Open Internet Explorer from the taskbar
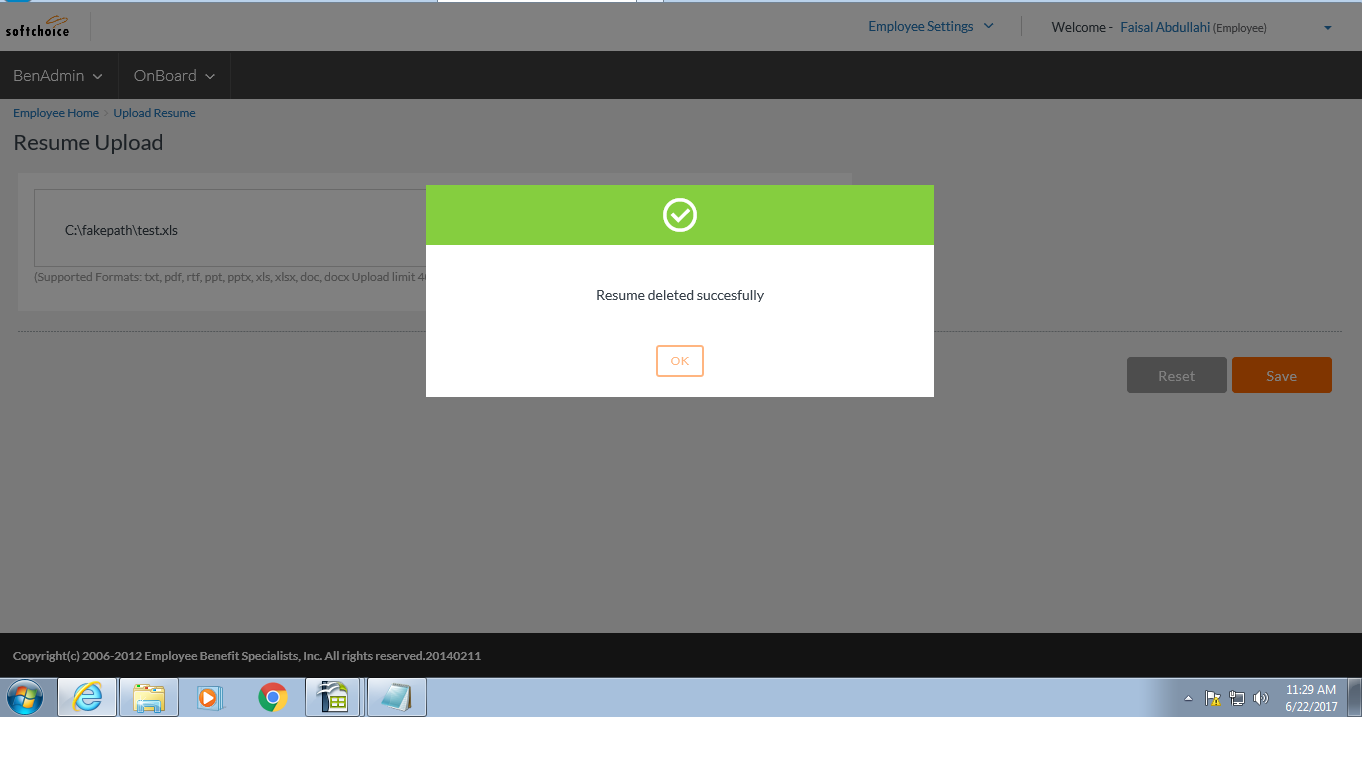 [x=87, y=697]
